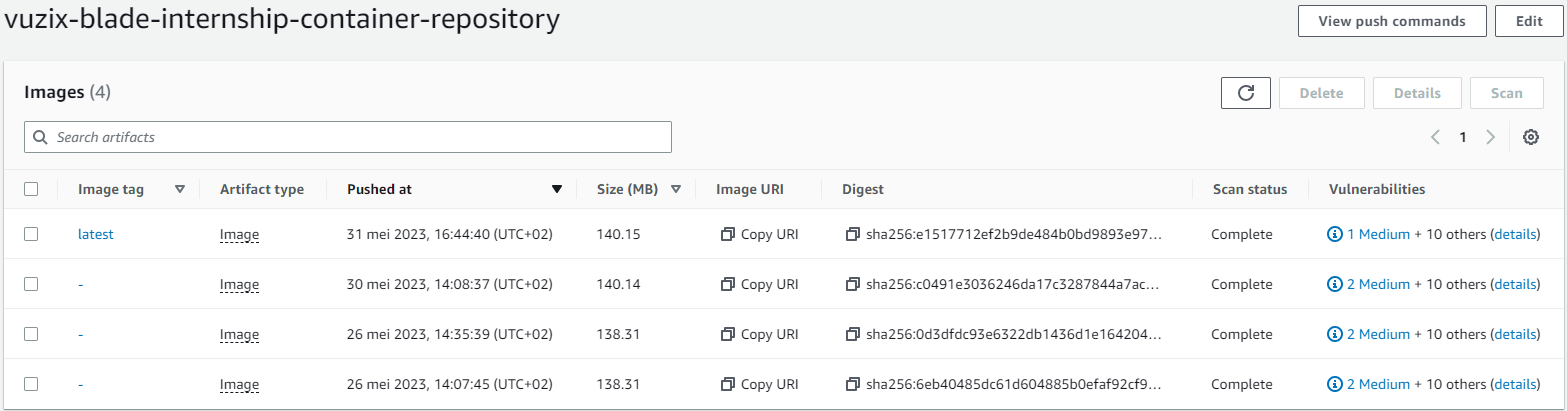Image resolution: width=1567 pixels, height=411 pixels.
Task: Click the Vulnerabilities column header
Action: (1377, 189)
